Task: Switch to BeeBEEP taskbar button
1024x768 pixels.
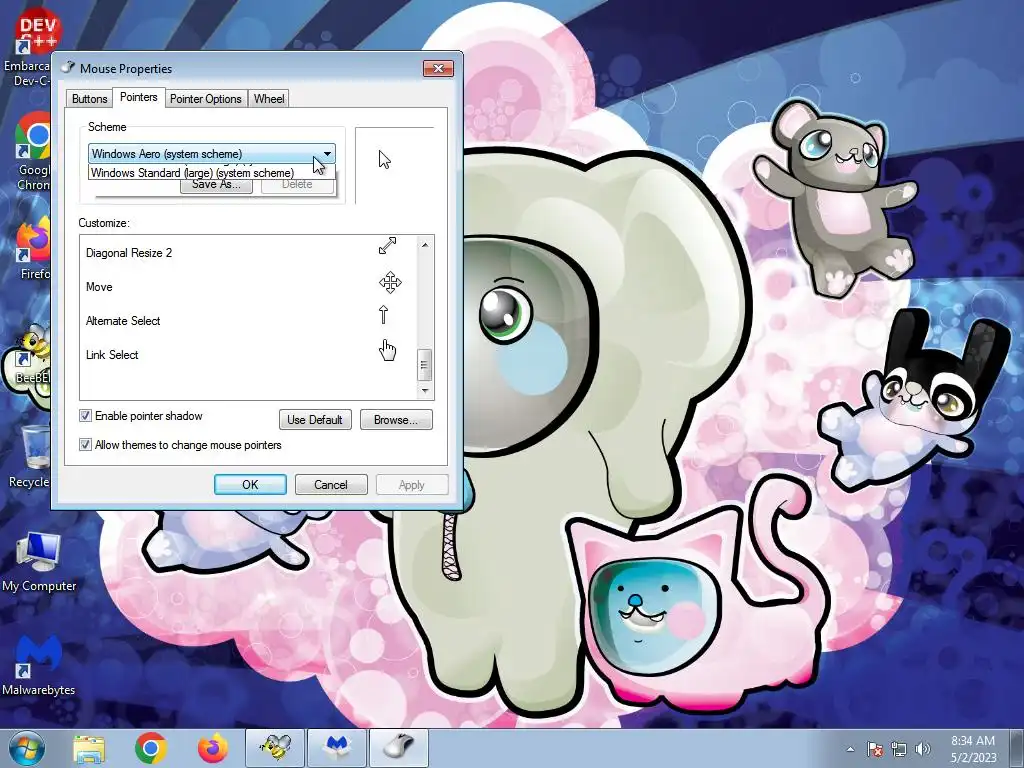Action: click(275, 748)
